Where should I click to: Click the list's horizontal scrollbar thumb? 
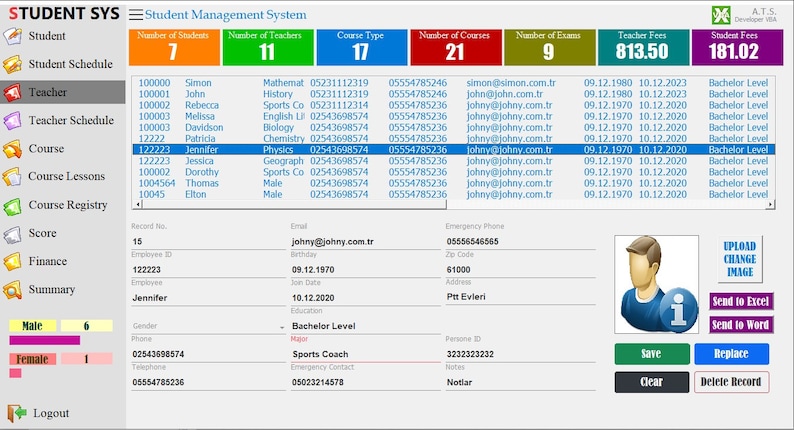pyautogui.click(x=294, y=204)
